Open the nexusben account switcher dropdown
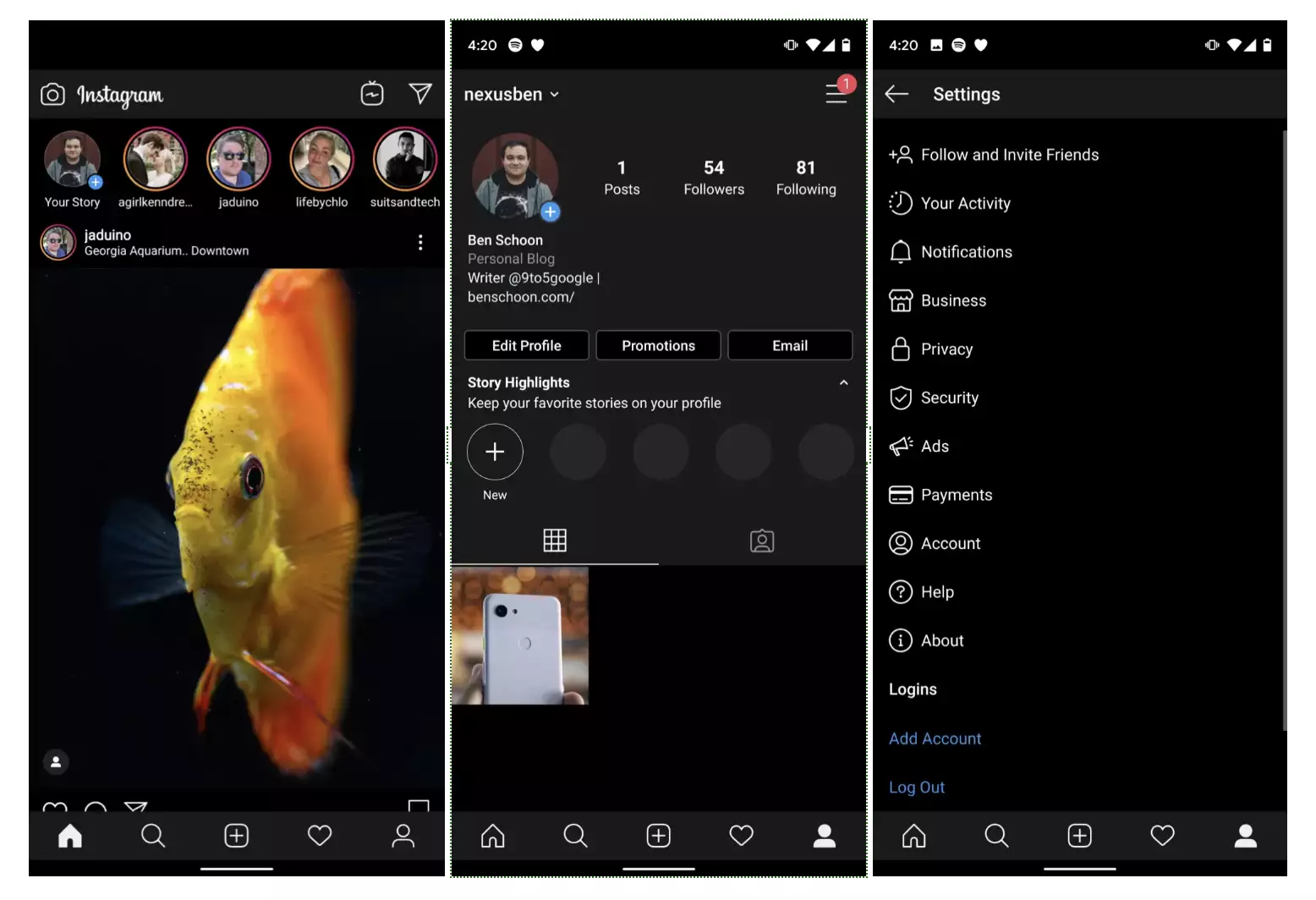Screen dimensions: 1316x900 click(x=511, y=95)
